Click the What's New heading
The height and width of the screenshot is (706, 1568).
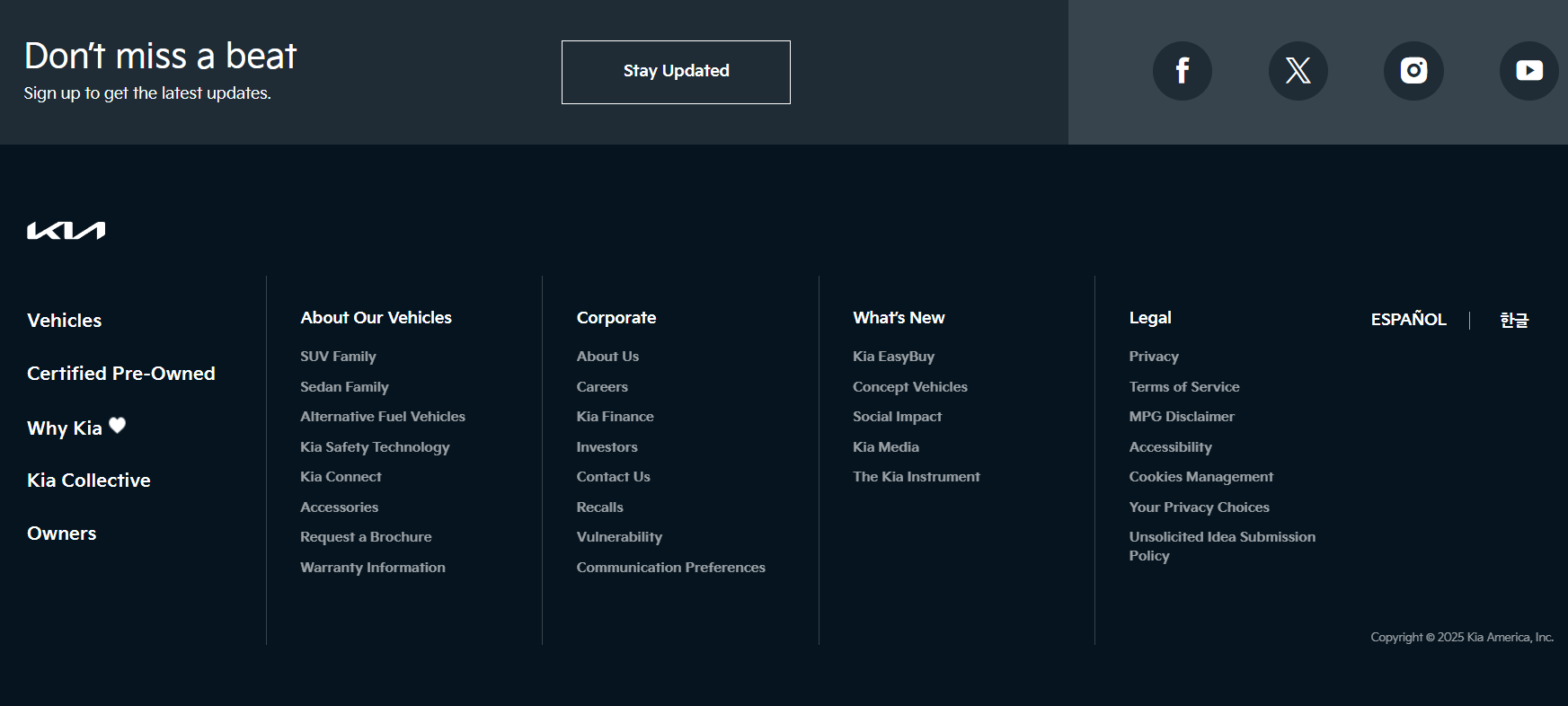coord(899,318)
